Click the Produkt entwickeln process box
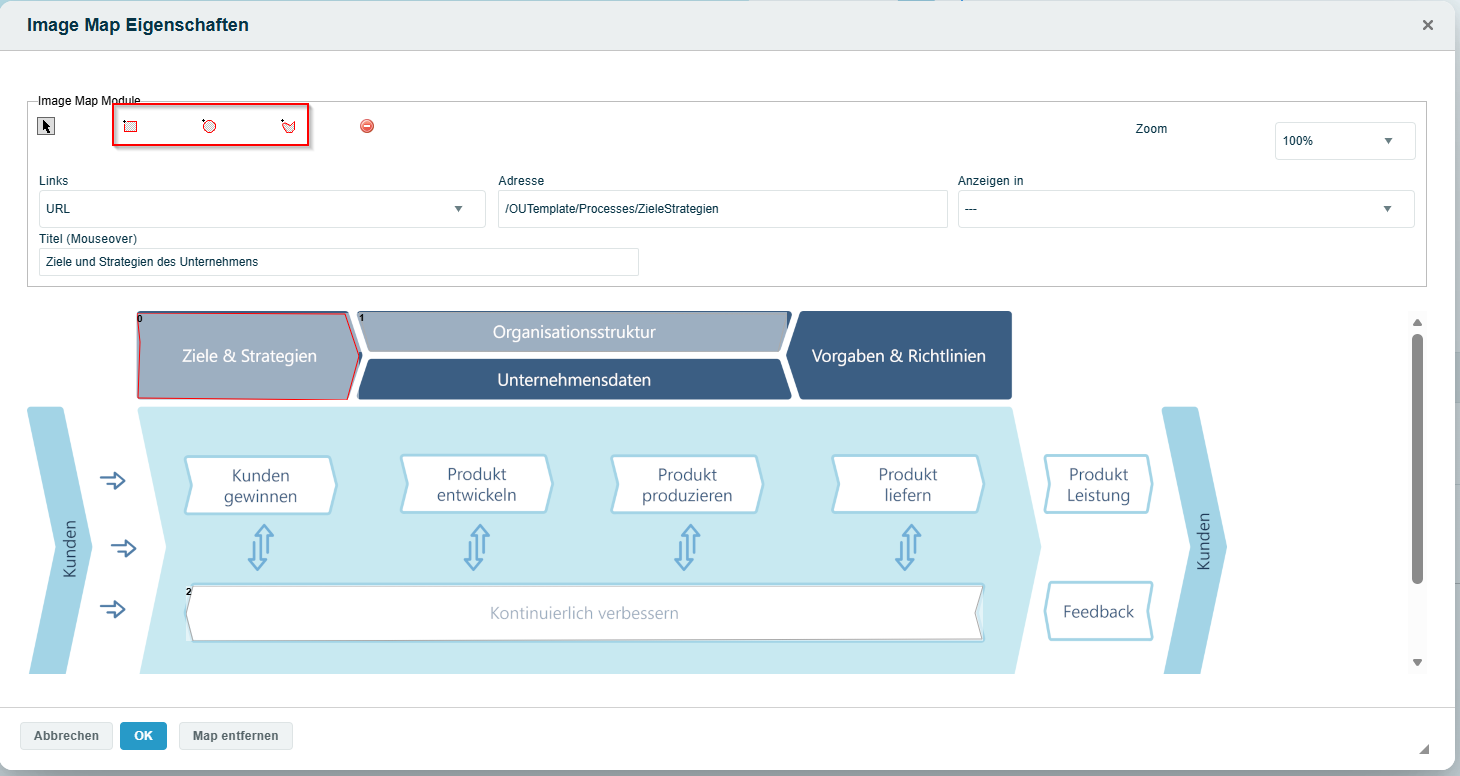1460x776 pixels. 476,484
